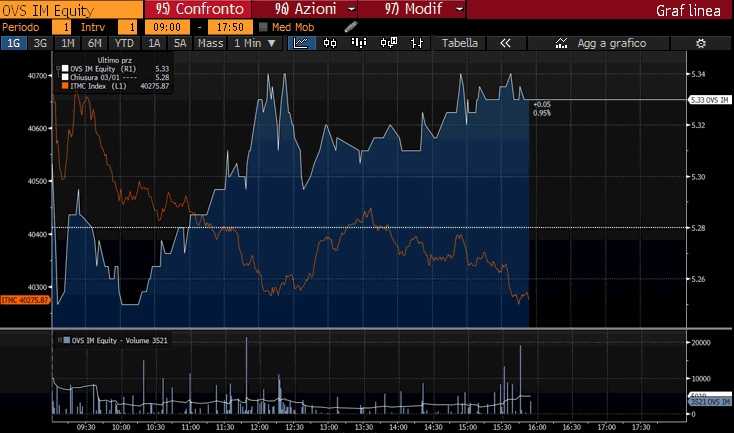734x433 pixels.
Task: Click the ITMC 40275.87 axis tag
Action: pos(25,300)
